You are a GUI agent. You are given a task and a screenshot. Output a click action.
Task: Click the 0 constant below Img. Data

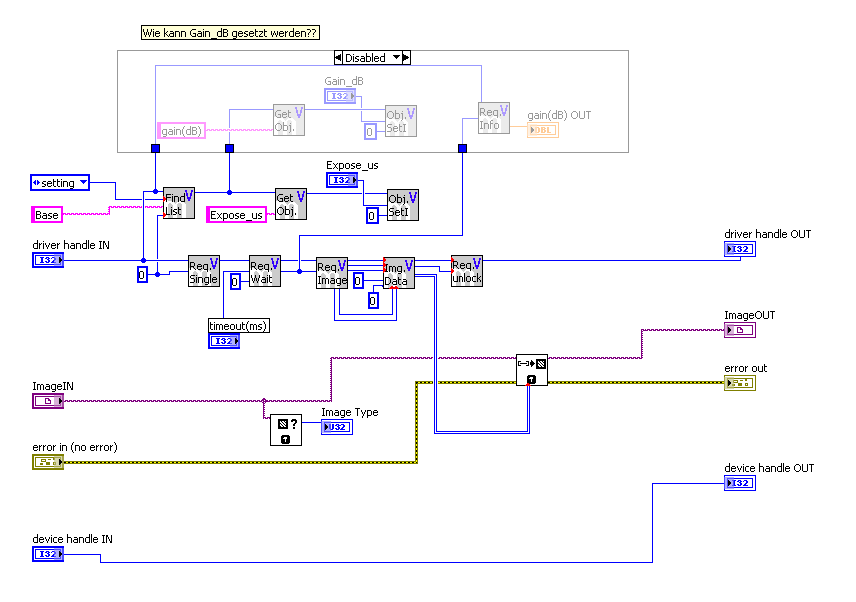373,301
